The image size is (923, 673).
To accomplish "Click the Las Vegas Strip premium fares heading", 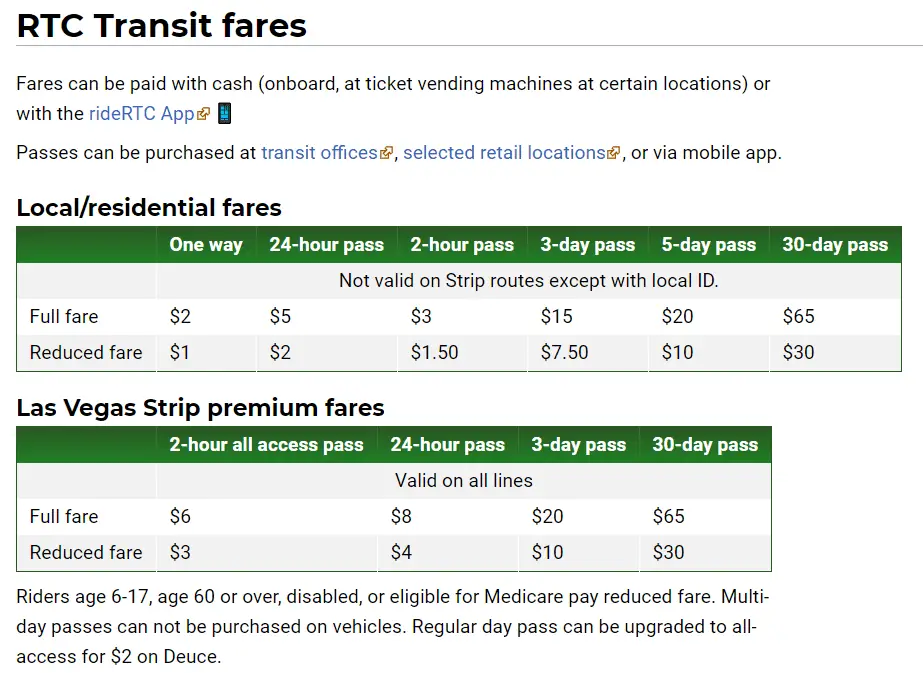I will coord(200,408).
